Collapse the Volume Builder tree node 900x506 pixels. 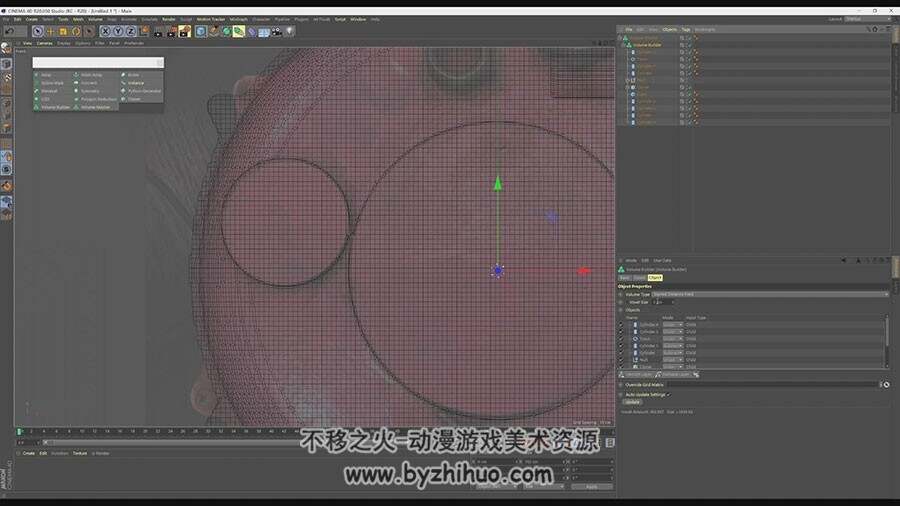tap(623, 45)
